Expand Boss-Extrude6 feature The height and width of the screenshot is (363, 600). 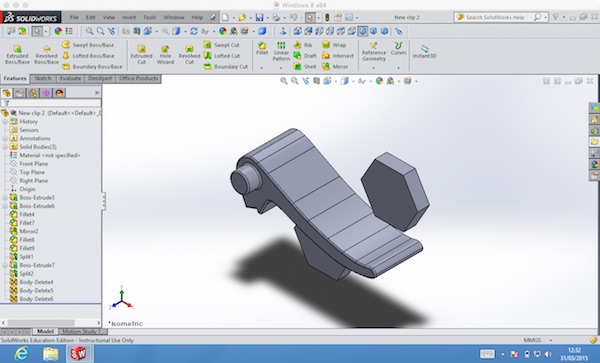[x=5, y=206]
